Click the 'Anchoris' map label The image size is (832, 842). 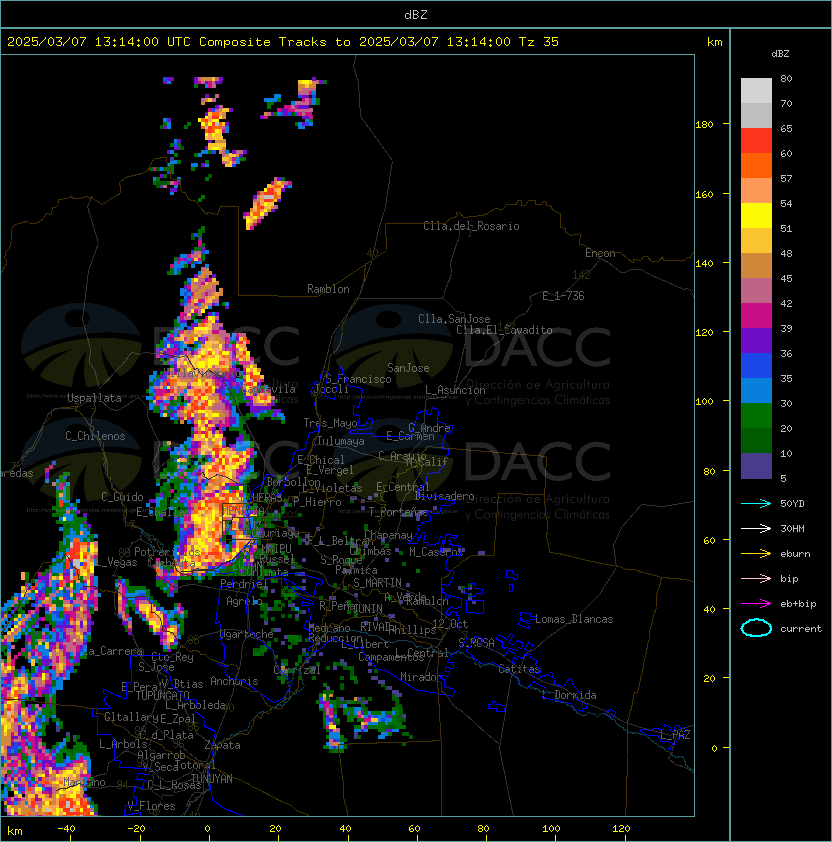pos(234,681)
